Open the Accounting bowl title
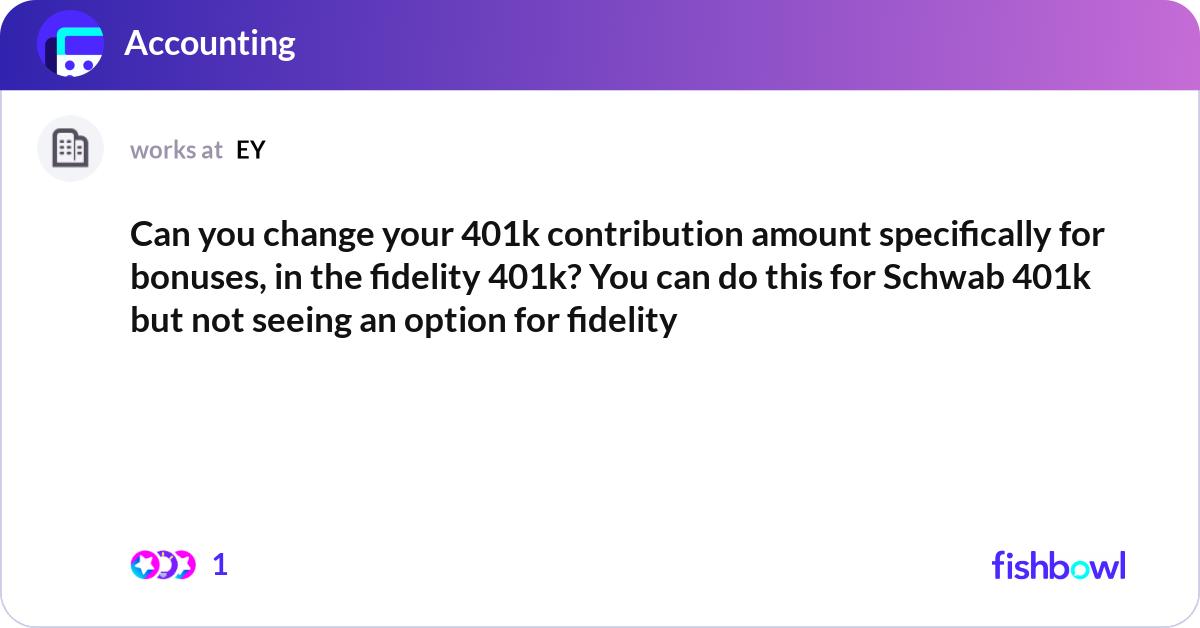The image size is (1200, 628). pos(210,44)
